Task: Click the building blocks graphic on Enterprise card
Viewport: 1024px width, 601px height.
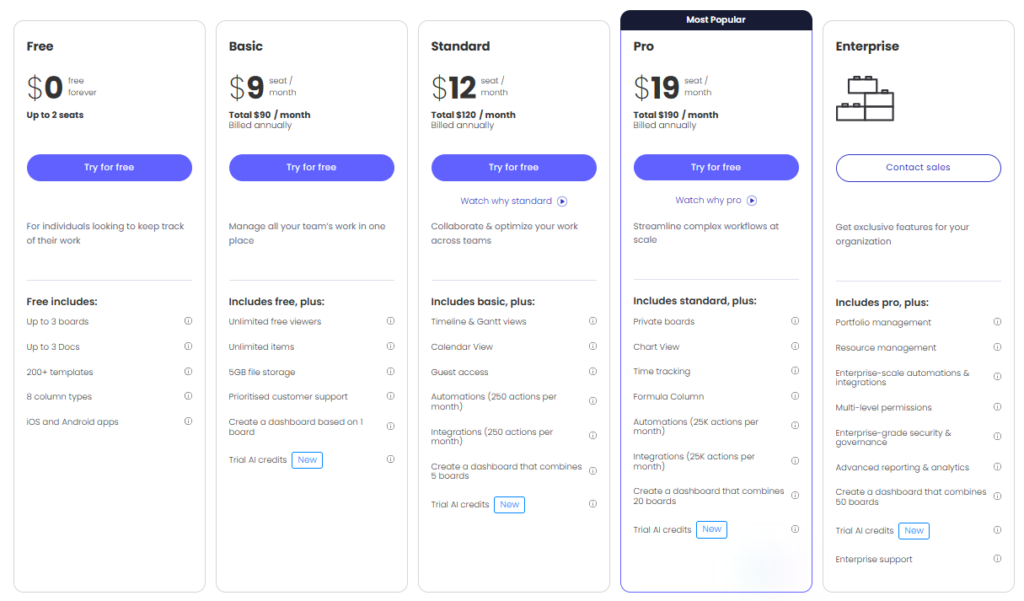Action: (866, 97)
